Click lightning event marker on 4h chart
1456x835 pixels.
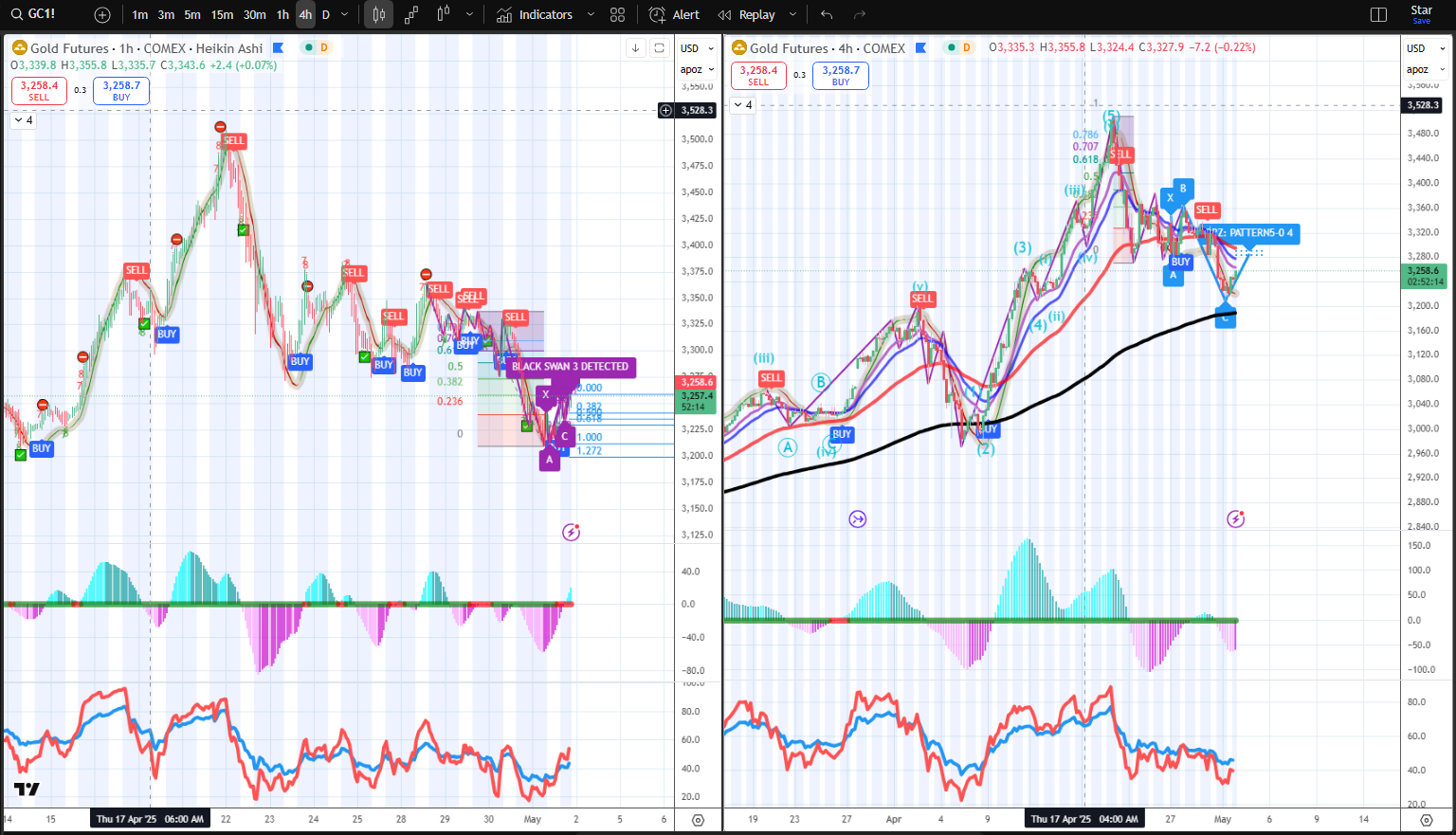point(1235,518)
